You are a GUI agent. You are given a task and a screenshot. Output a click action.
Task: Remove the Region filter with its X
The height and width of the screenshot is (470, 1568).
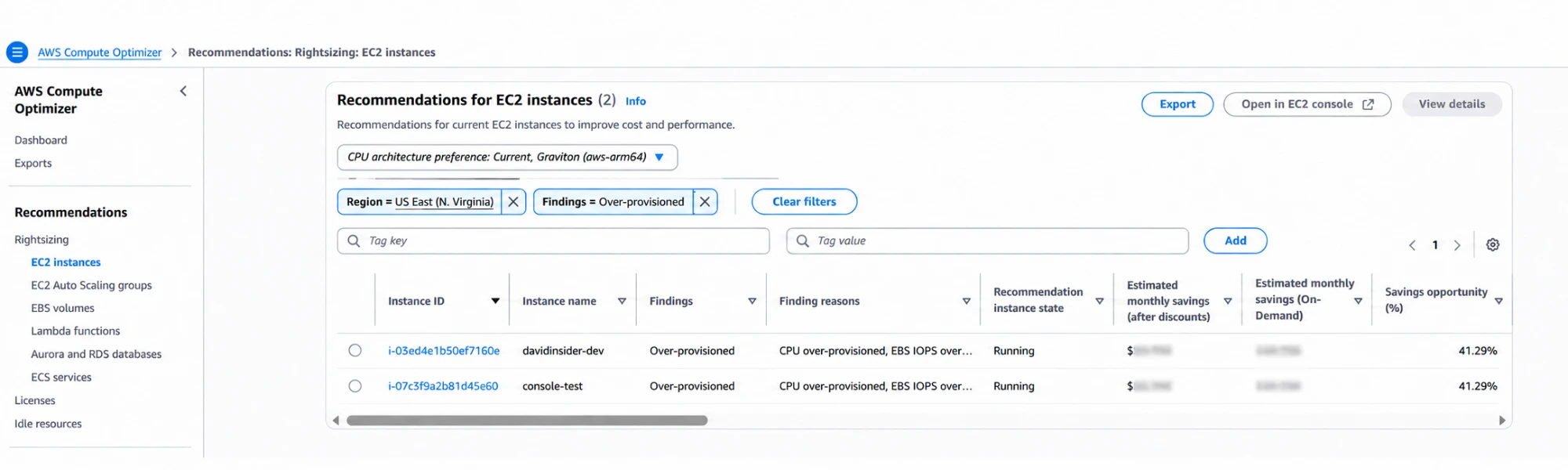point(514,201)
